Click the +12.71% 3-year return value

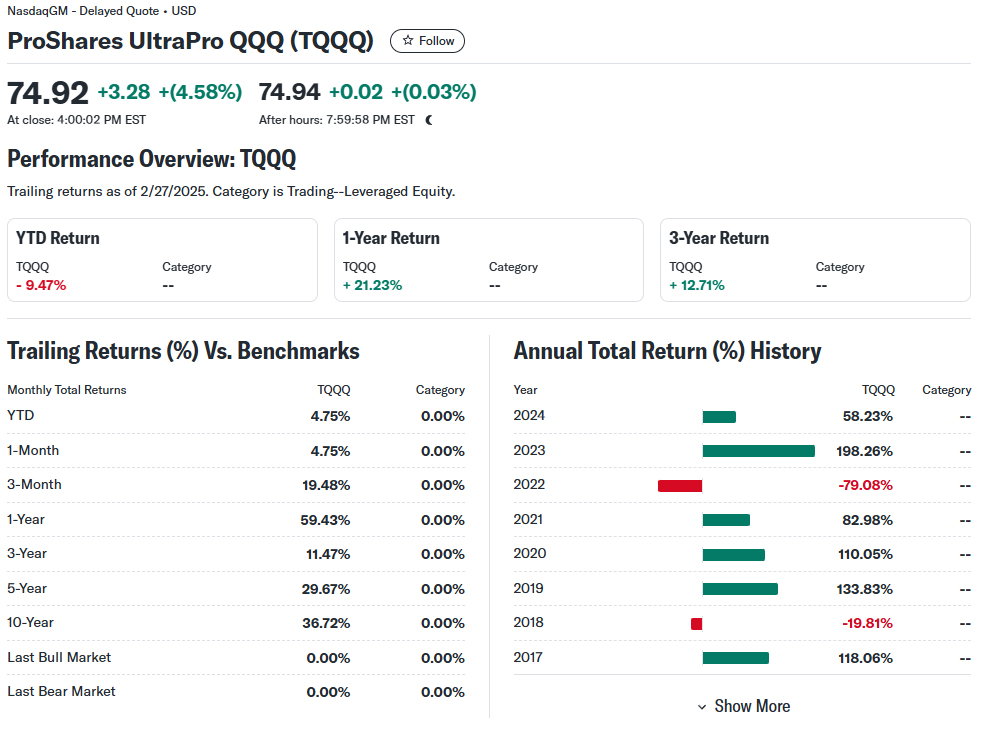(697, 285)
